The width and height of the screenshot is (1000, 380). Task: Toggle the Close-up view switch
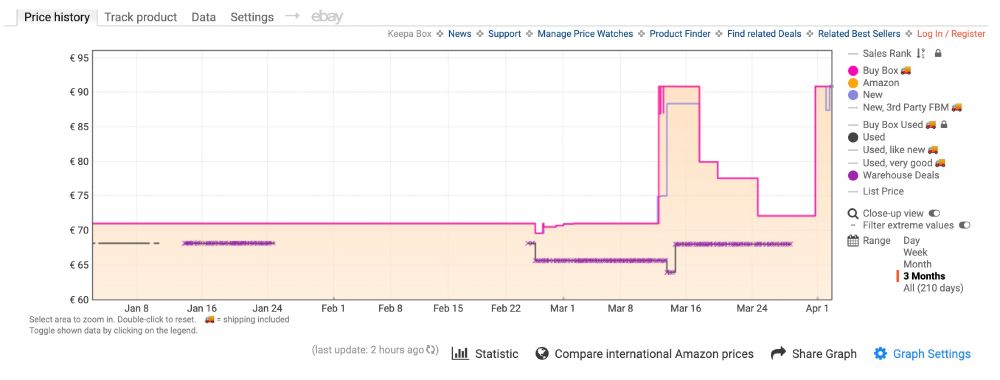coord(935,213)
